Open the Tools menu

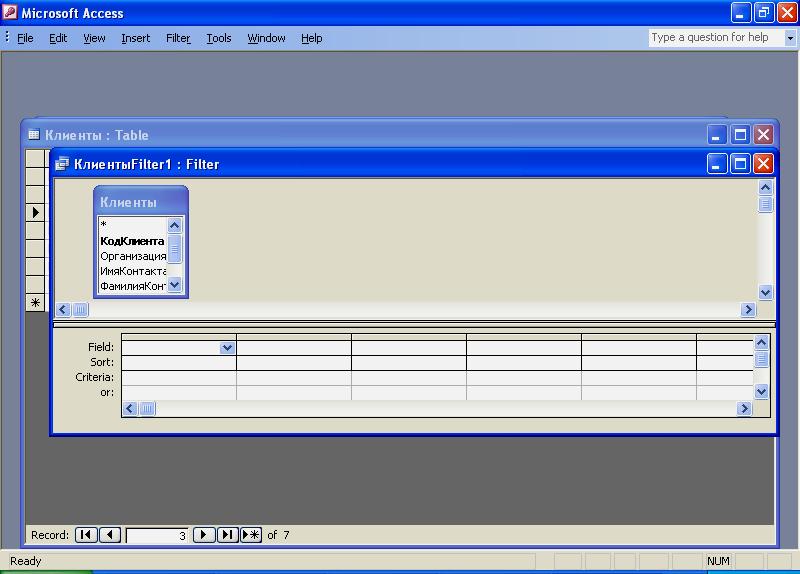218,38
